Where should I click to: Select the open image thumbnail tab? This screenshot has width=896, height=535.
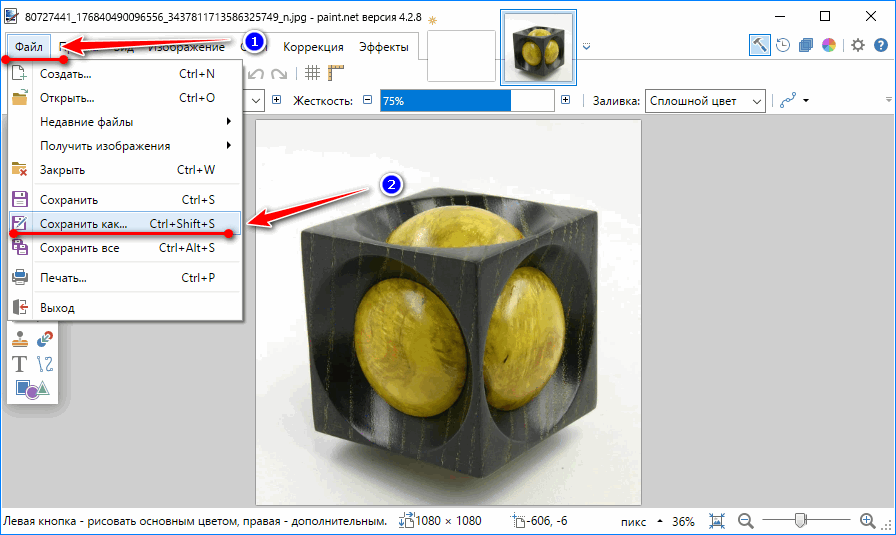[x=538, y=46]
